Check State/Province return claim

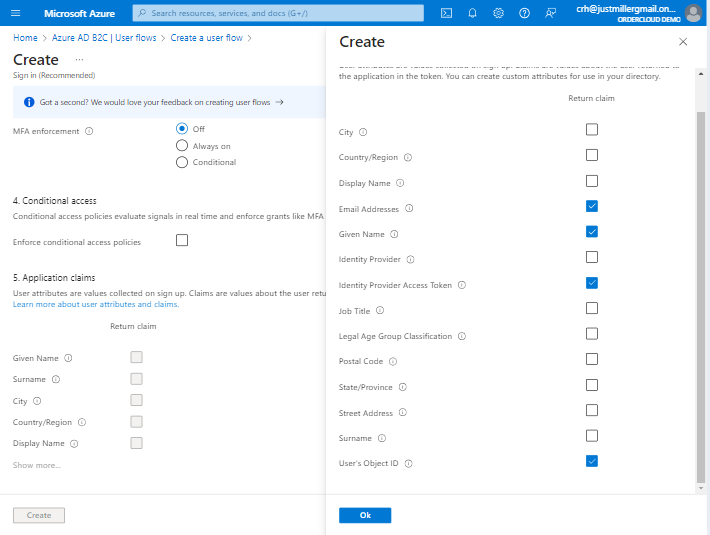[x=592, y=385]
